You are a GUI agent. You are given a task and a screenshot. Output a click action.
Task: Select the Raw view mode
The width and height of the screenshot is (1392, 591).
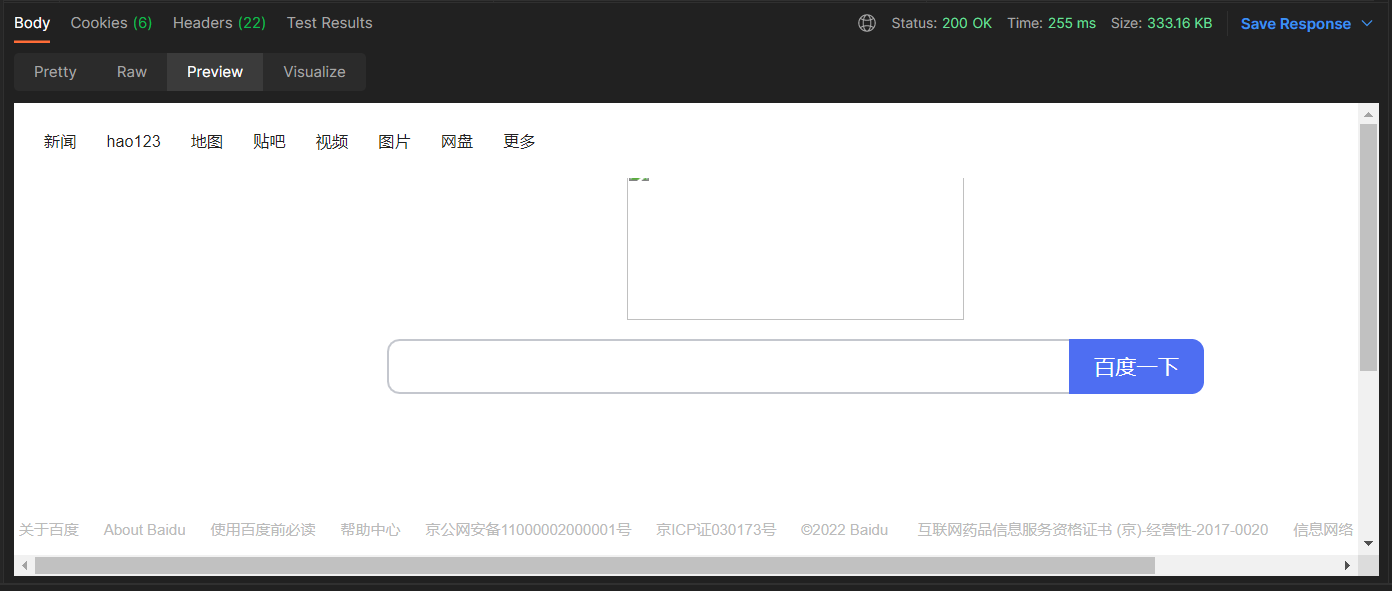click(132, 72)
